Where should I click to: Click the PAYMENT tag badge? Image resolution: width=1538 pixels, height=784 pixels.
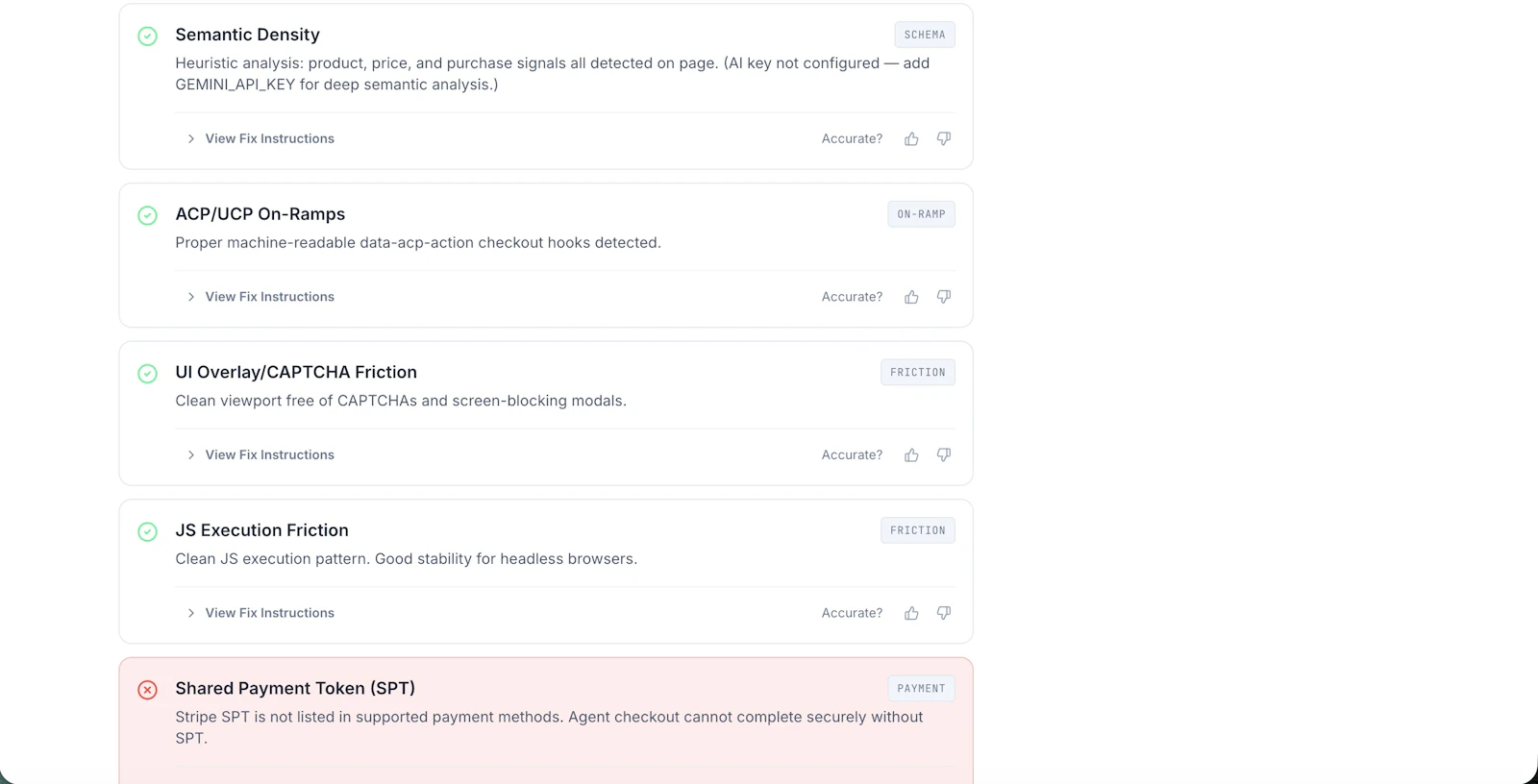tap(921, 688)
